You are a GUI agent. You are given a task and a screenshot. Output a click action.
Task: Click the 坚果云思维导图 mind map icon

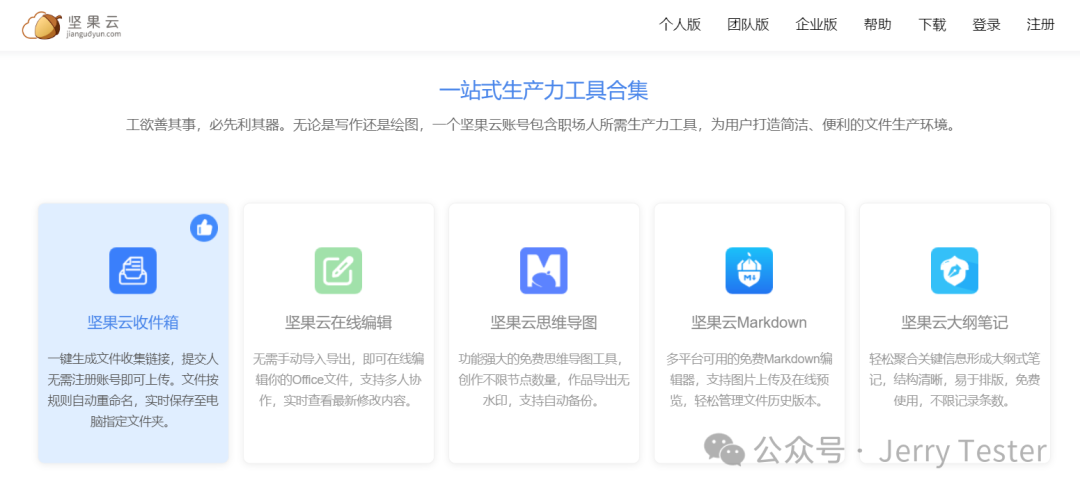tap(543, 271)
